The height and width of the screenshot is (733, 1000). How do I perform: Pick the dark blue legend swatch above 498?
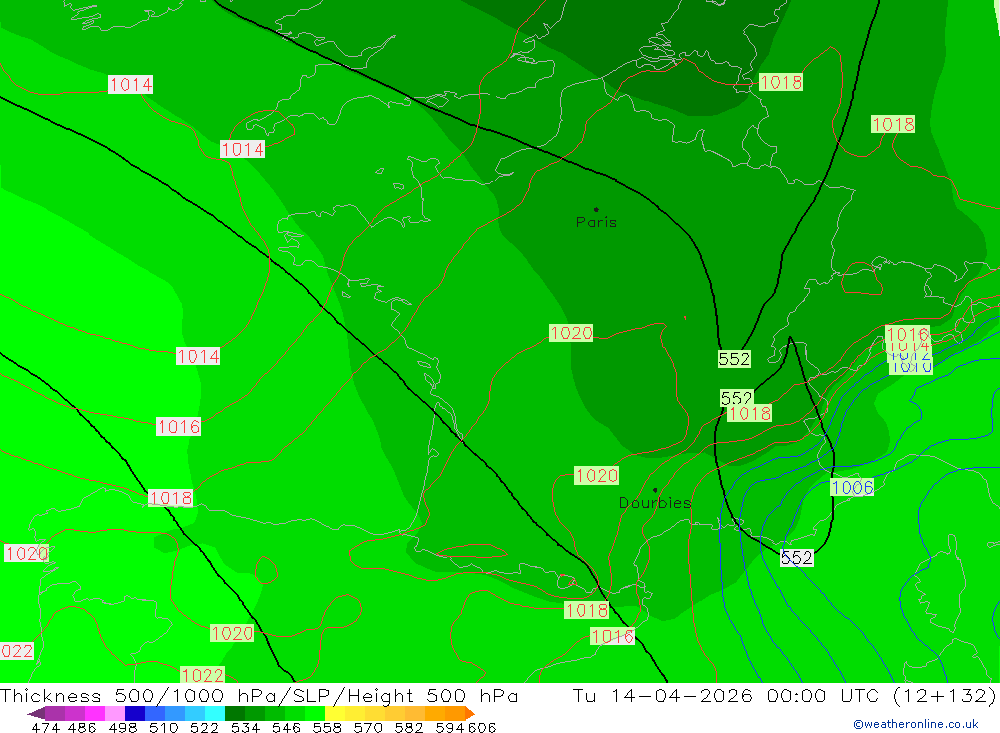135,713
